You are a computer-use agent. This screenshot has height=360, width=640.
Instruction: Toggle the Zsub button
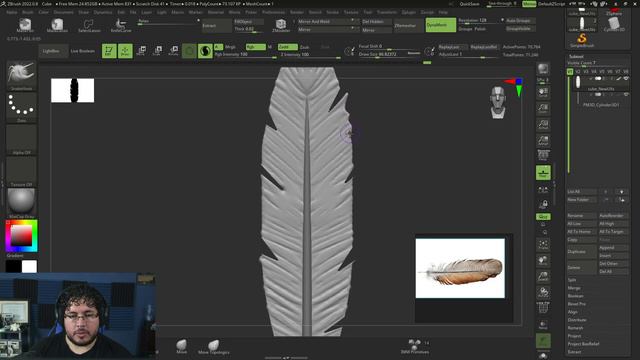pos(304,47)
